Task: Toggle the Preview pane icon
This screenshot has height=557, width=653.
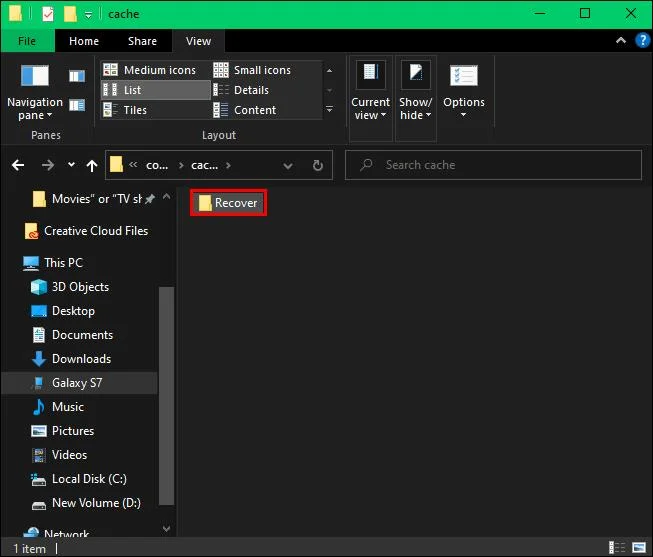Action: (x=77, y=76)
